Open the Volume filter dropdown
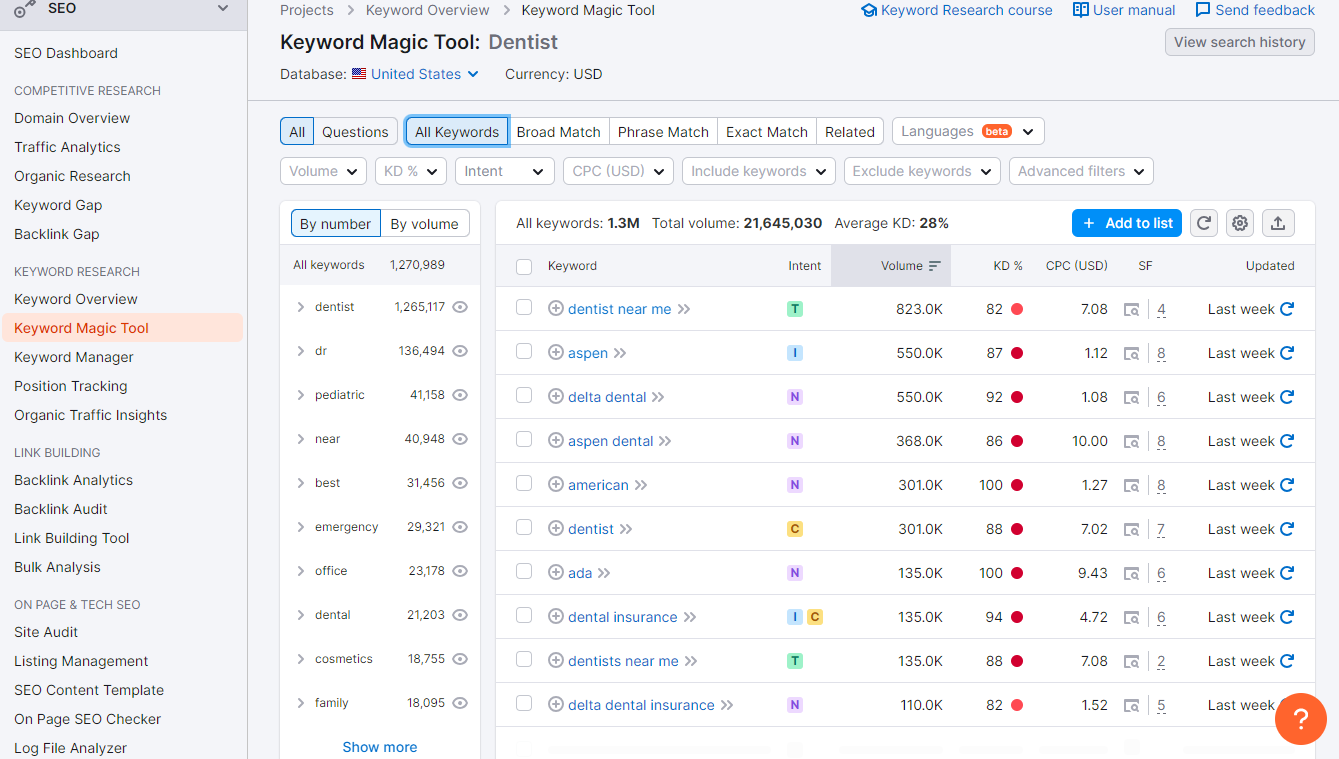The height and width of the screenshot is (759, 1339). [323, 171]
